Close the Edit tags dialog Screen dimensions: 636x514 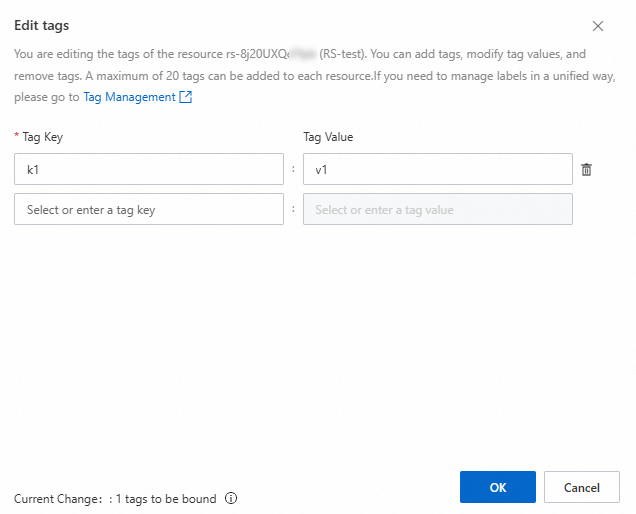tap(598, 26)
